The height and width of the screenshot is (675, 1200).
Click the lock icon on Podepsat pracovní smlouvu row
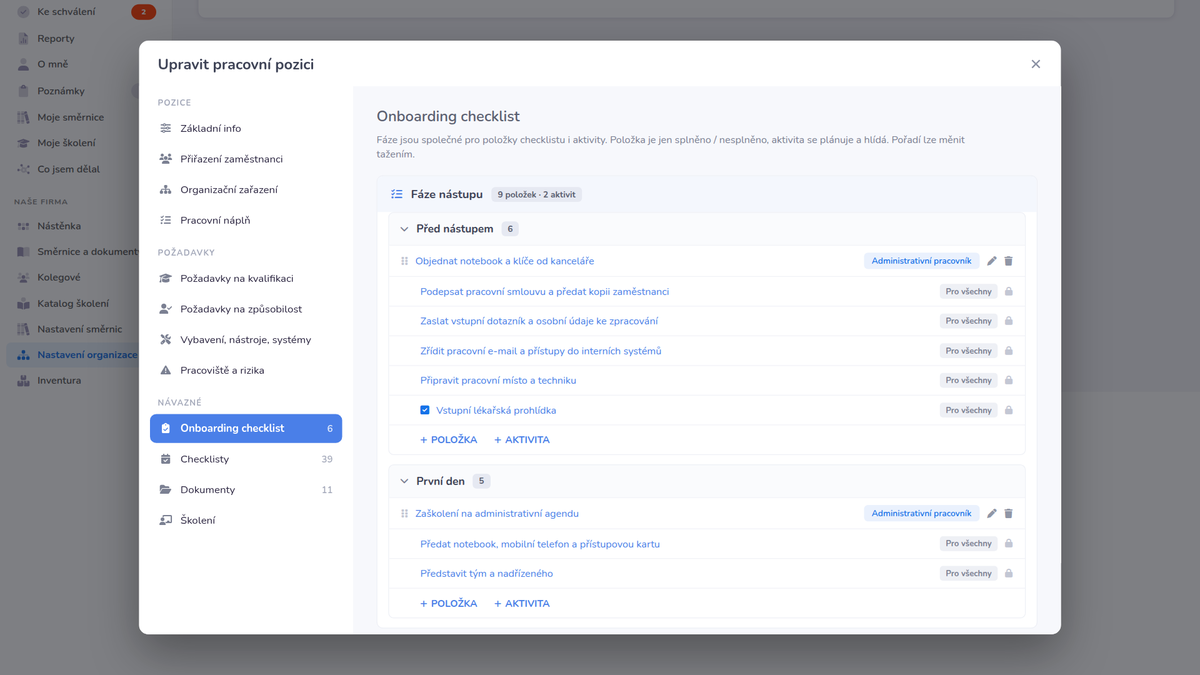pyautogui.click(x=1008, y=292)
